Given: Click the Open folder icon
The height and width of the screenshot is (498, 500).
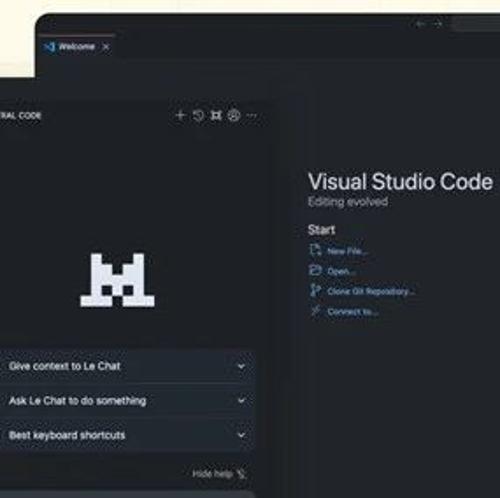Looking at the screenshot, I should point(315,270).
